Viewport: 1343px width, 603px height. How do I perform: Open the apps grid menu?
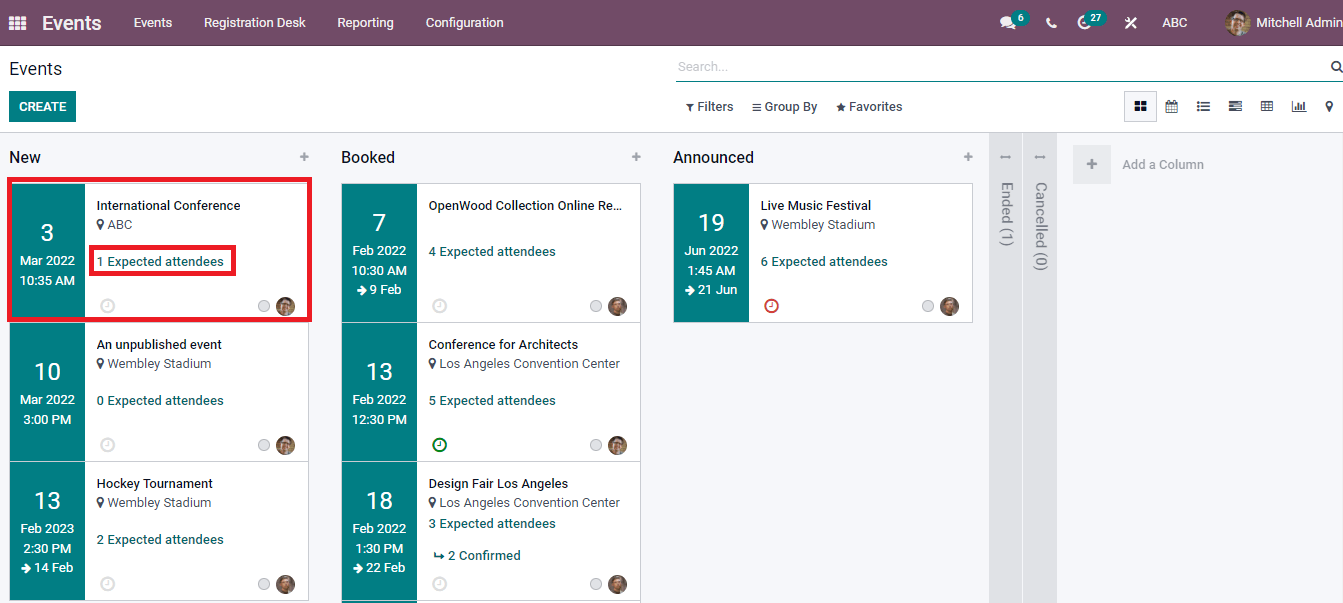point(17,23)
